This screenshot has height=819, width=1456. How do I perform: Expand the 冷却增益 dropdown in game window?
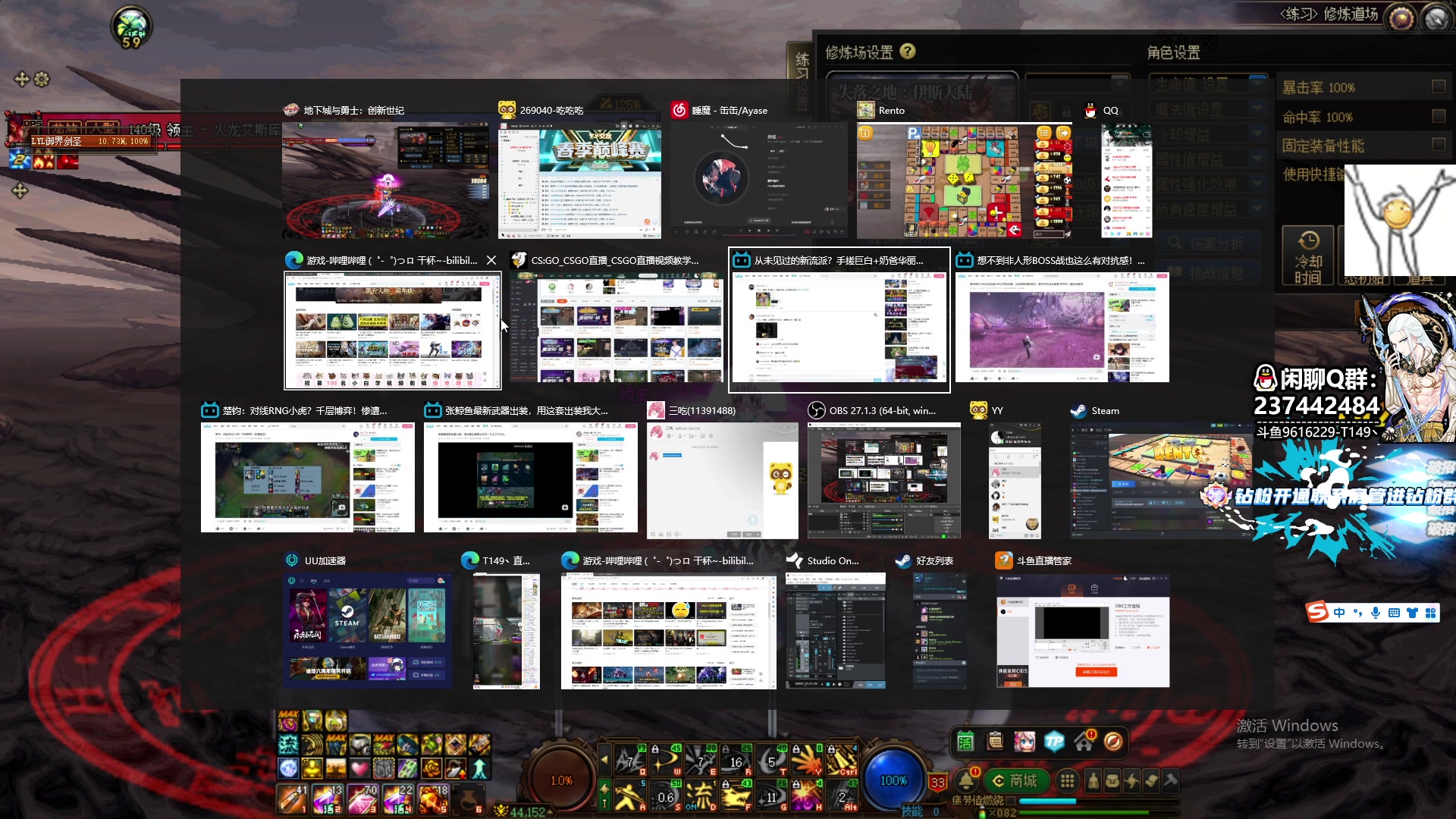(x=1258, y=134)
